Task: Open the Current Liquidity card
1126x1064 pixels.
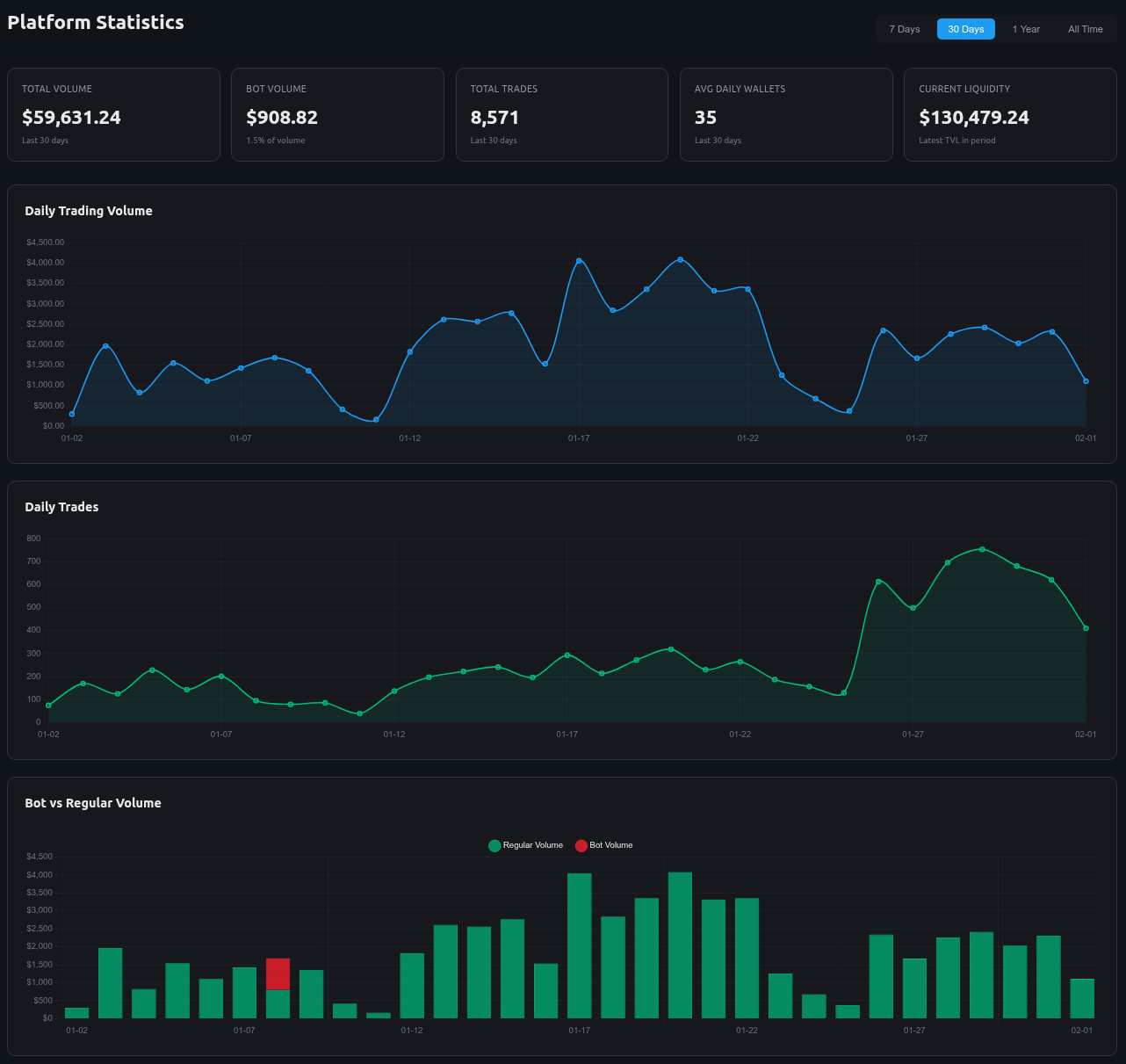Action: click(x=1010, y=114)
